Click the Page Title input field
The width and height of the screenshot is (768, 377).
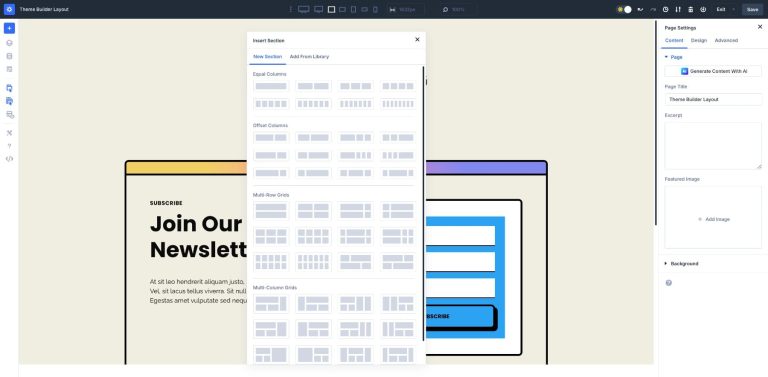pyautogui.click(x=713, y=99)
